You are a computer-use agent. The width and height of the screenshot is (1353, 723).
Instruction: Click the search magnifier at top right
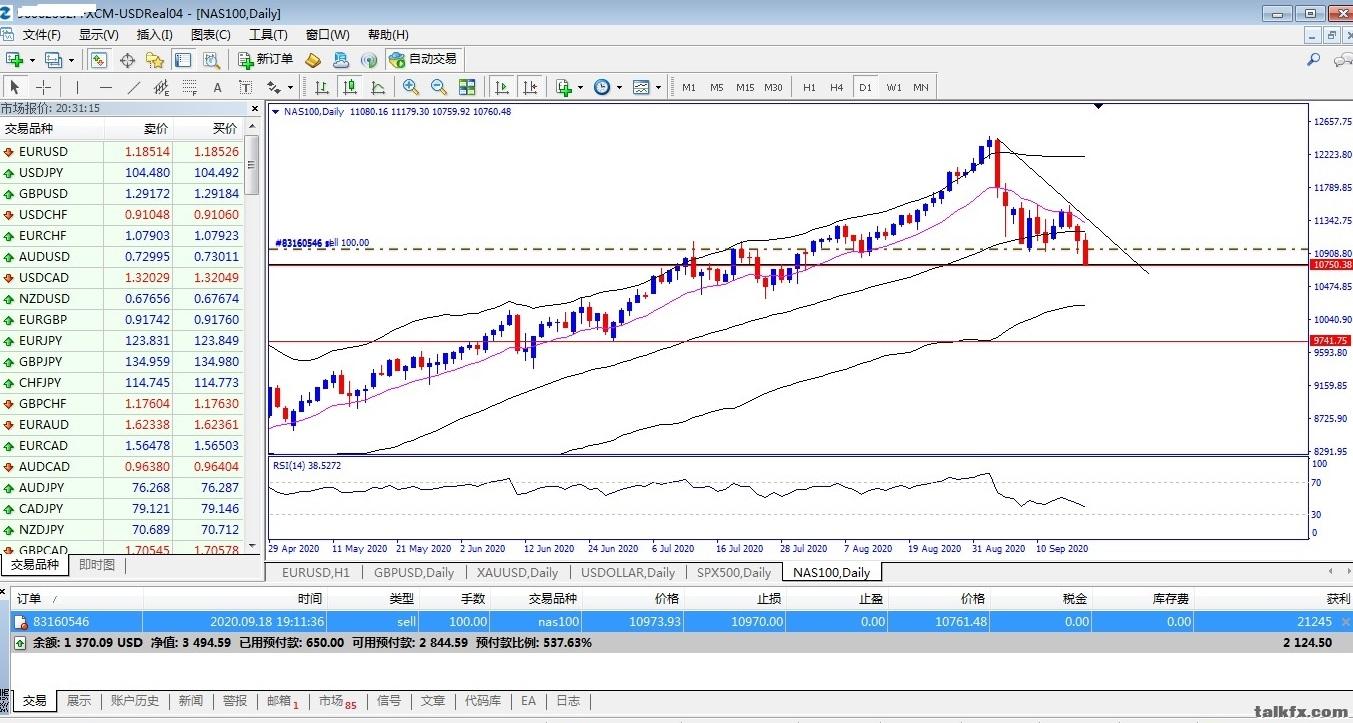(1314, 60)
